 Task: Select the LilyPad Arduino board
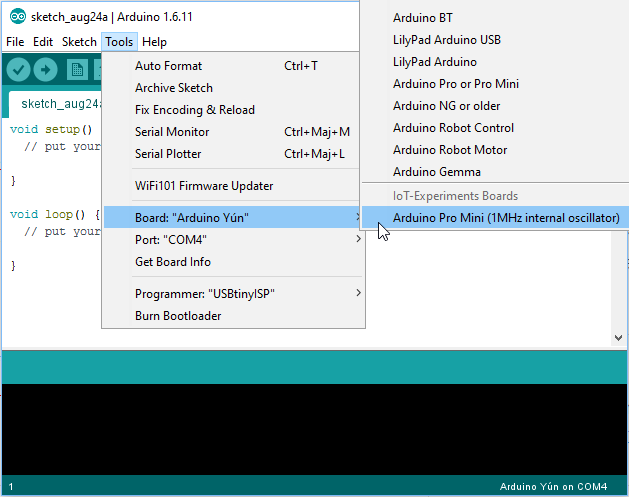495,62
